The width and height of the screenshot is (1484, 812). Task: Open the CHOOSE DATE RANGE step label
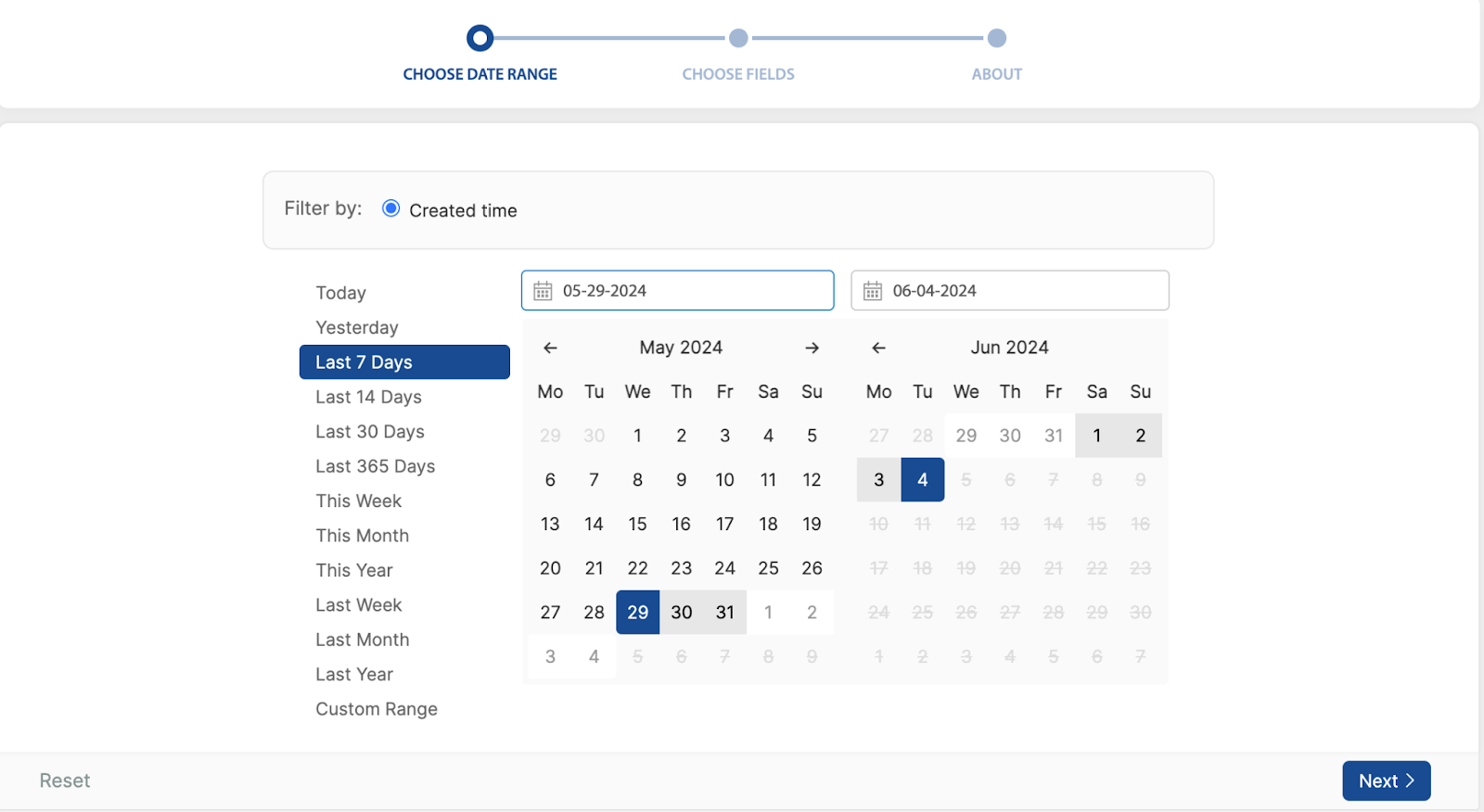480,74
